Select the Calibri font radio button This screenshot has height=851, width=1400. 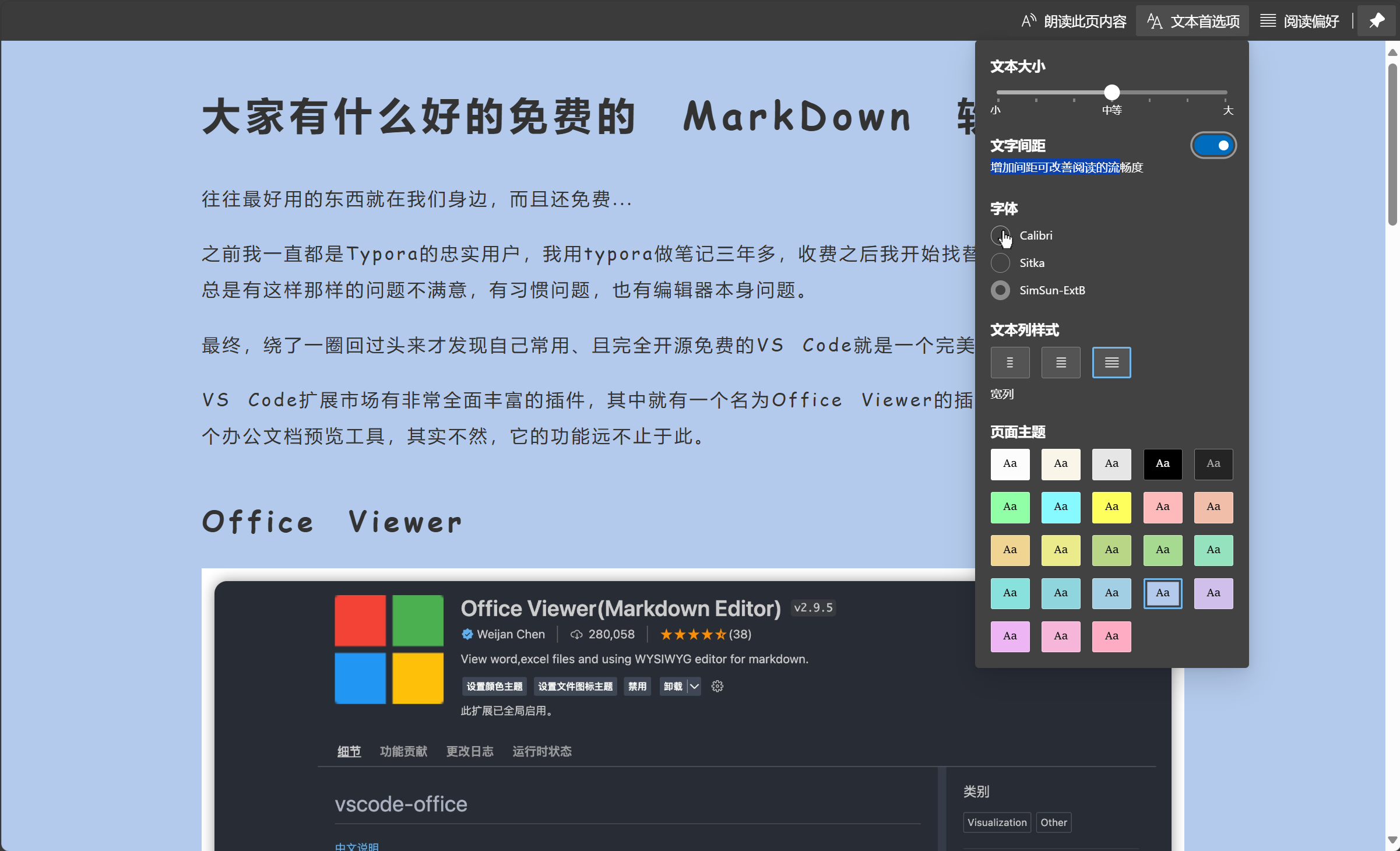(1000, 235)
